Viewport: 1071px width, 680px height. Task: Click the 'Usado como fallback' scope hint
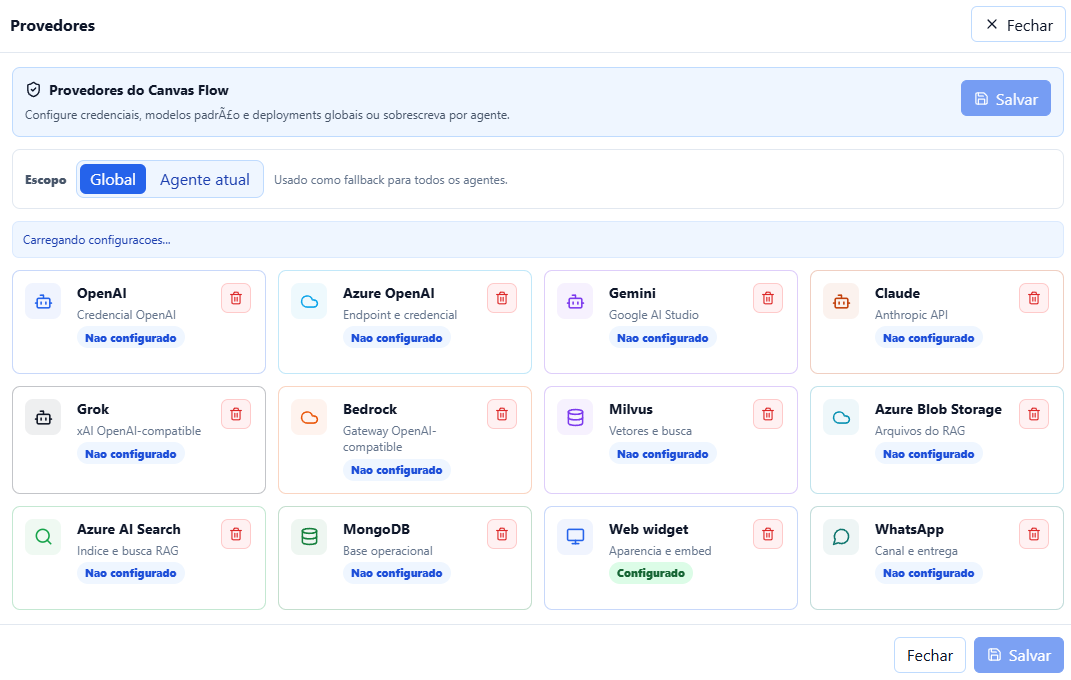pos(391,180)
